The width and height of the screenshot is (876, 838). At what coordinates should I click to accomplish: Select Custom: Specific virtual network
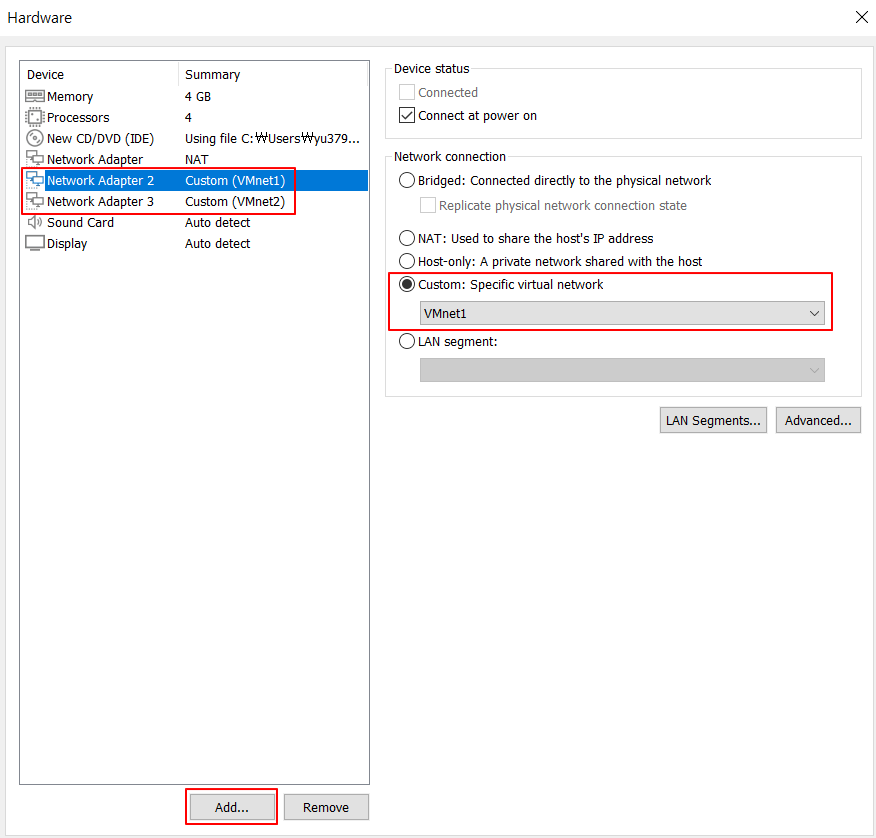click(407, 284)
